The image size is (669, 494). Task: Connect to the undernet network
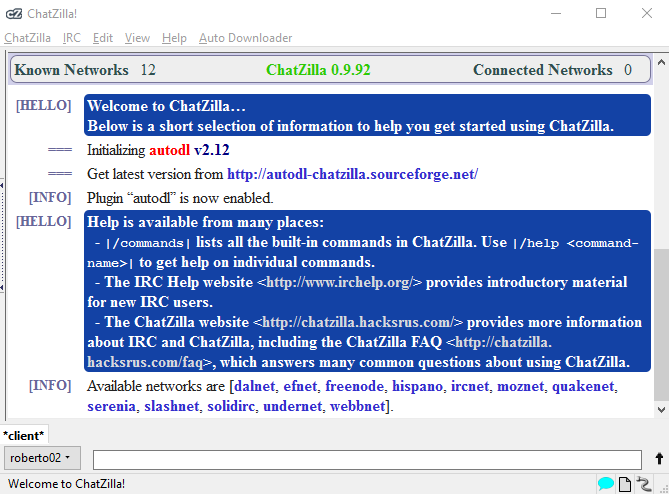point(293,406)
